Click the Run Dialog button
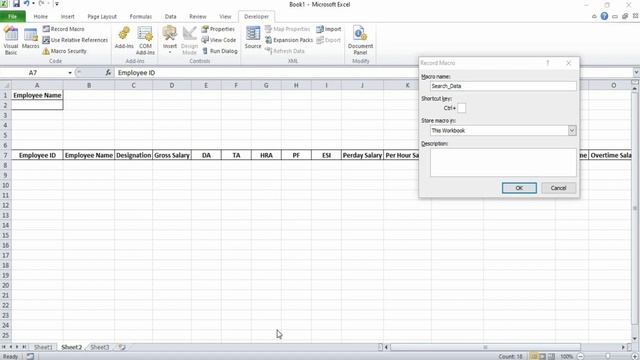The image size is (640, 360). (220, 51)
